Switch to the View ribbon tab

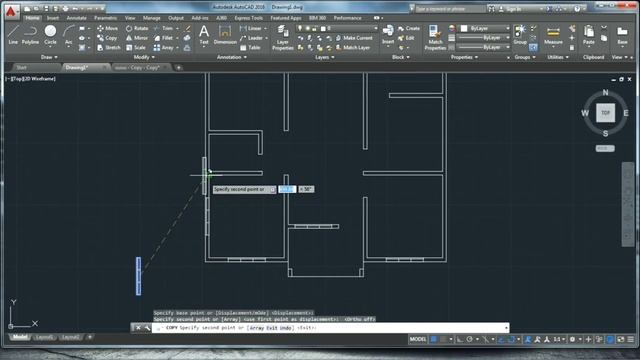tap(130, 18)
